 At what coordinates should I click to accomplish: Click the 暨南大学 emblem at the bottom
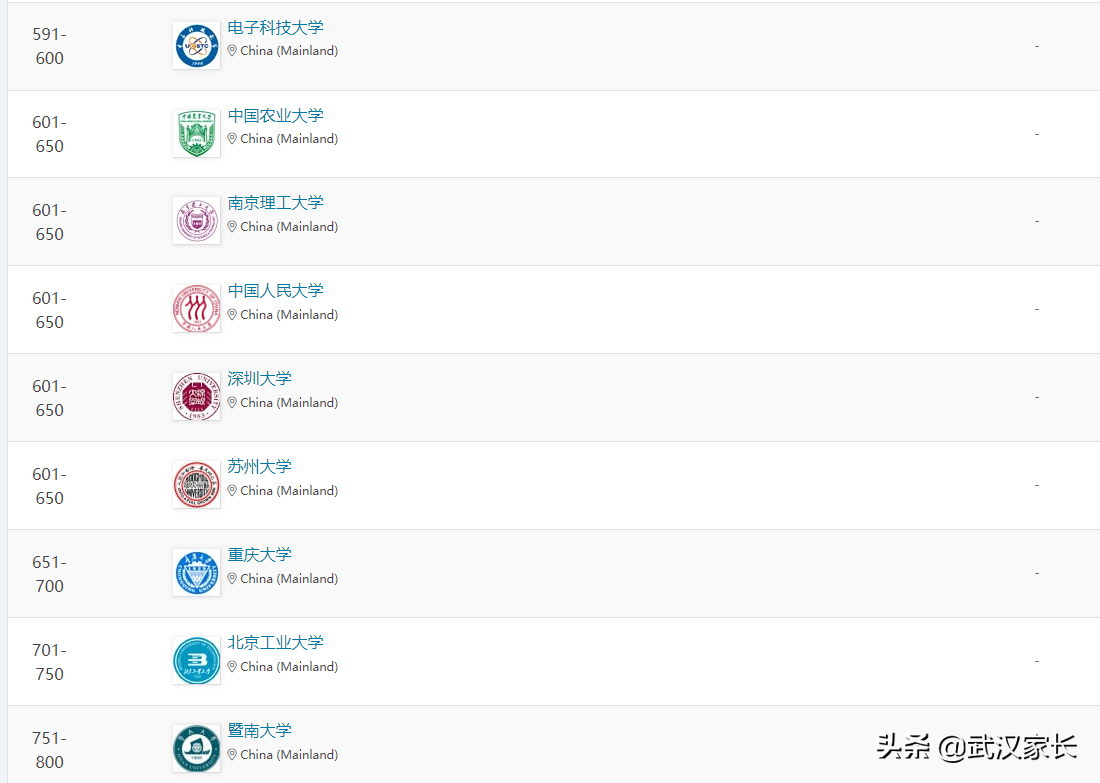(196, 748)
